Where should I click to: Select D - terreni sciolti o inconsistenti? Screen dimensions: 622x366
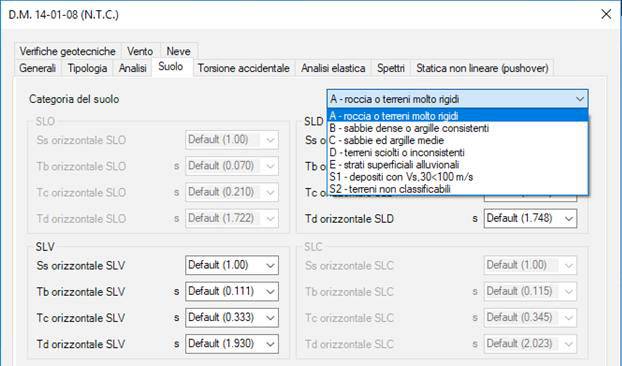pos(457,152)
